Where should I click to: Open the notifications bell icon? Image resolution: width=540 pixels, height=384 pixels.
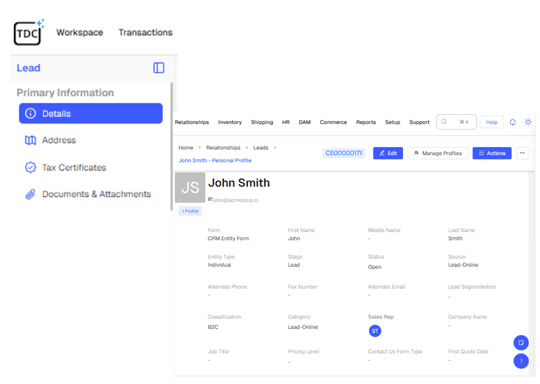512,122
